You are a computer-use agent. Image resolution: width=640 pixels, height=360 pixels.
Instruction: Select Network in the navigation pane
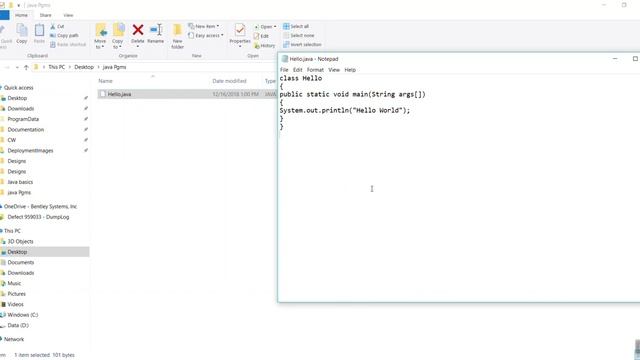[x=14, y=339]
